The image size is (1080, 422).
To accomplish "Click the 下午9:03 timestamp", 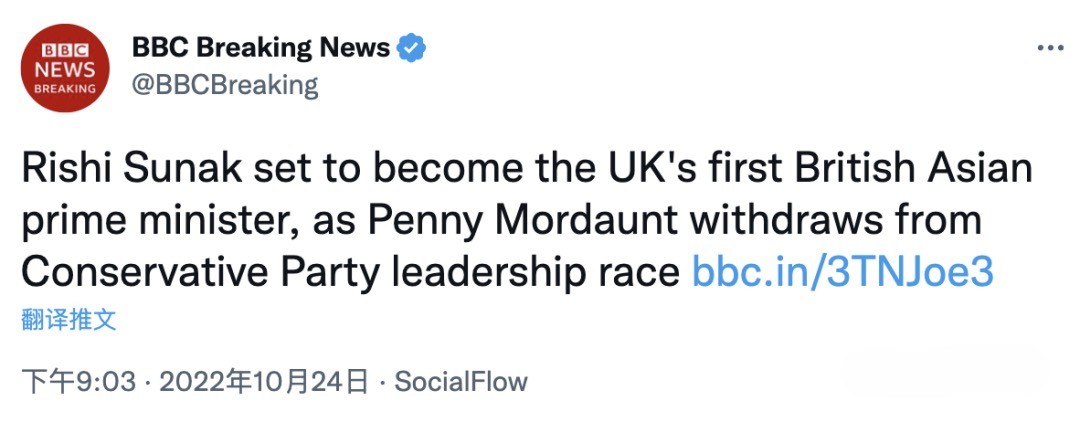I will [79, 381].
